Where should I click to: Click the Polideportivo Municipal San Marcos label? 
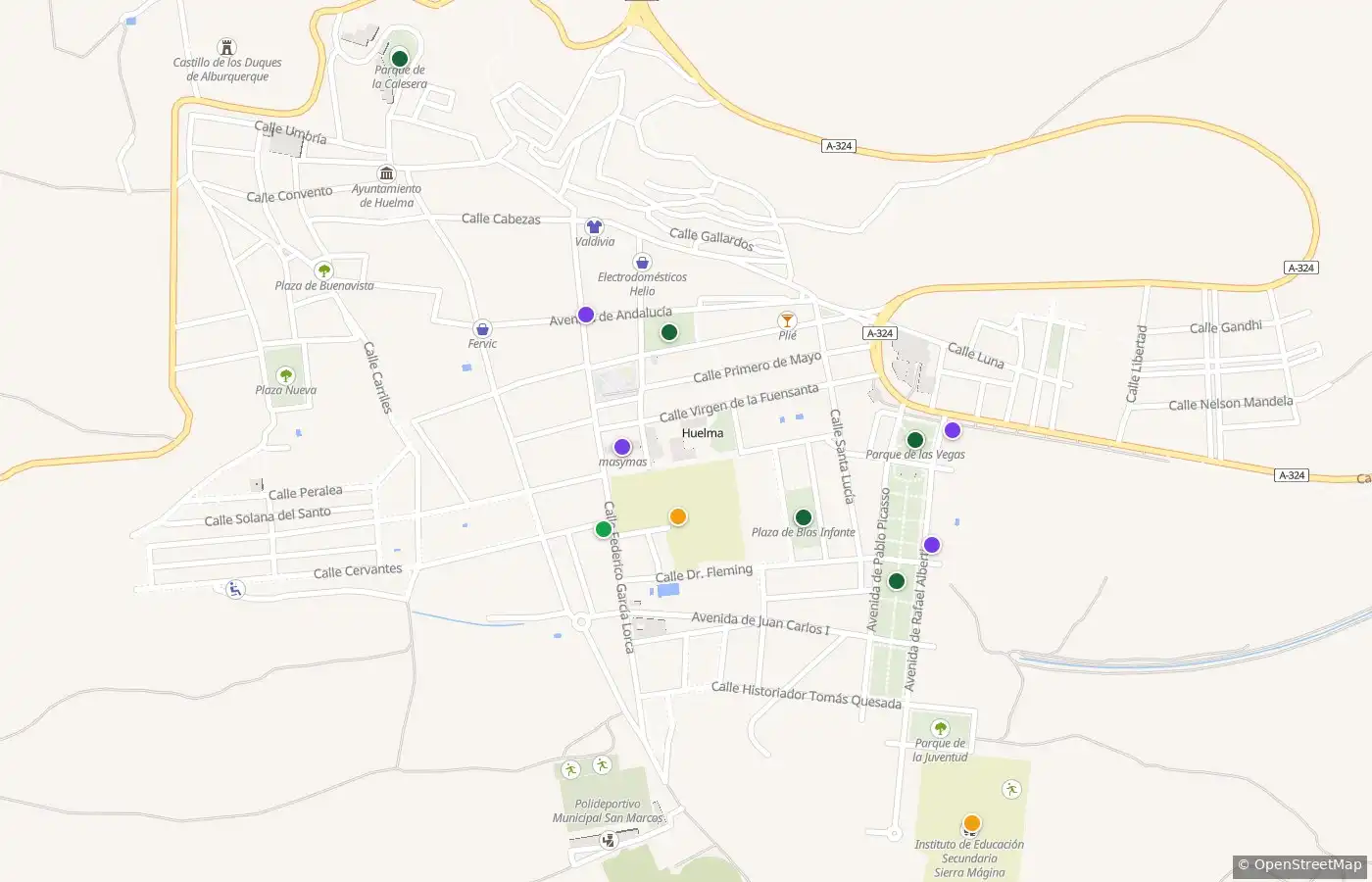tap(608, 811)
